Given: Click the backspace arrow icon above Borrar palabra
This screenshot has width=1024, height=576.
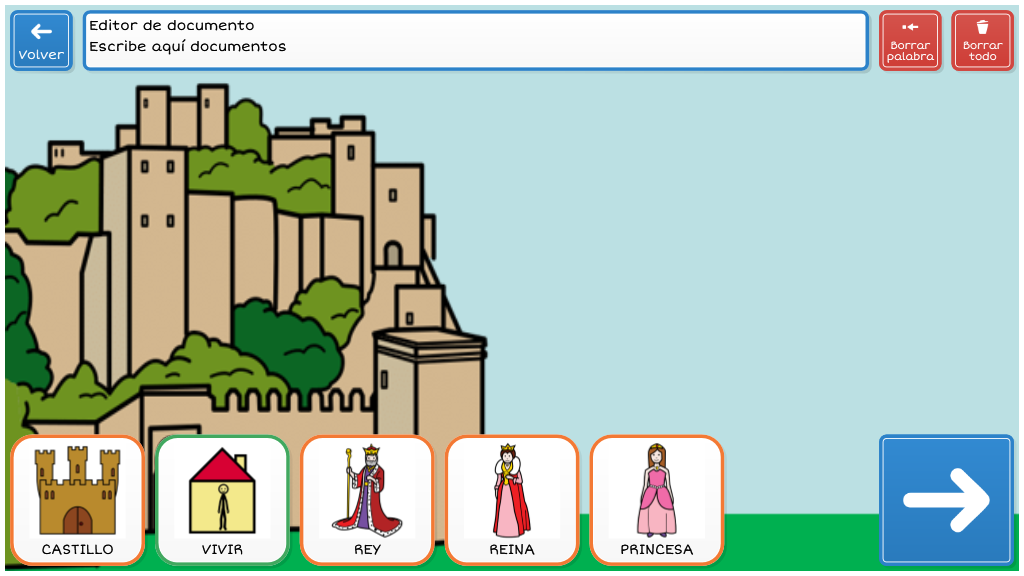Looking at the screenshot, I should click(x=910, y=27).
